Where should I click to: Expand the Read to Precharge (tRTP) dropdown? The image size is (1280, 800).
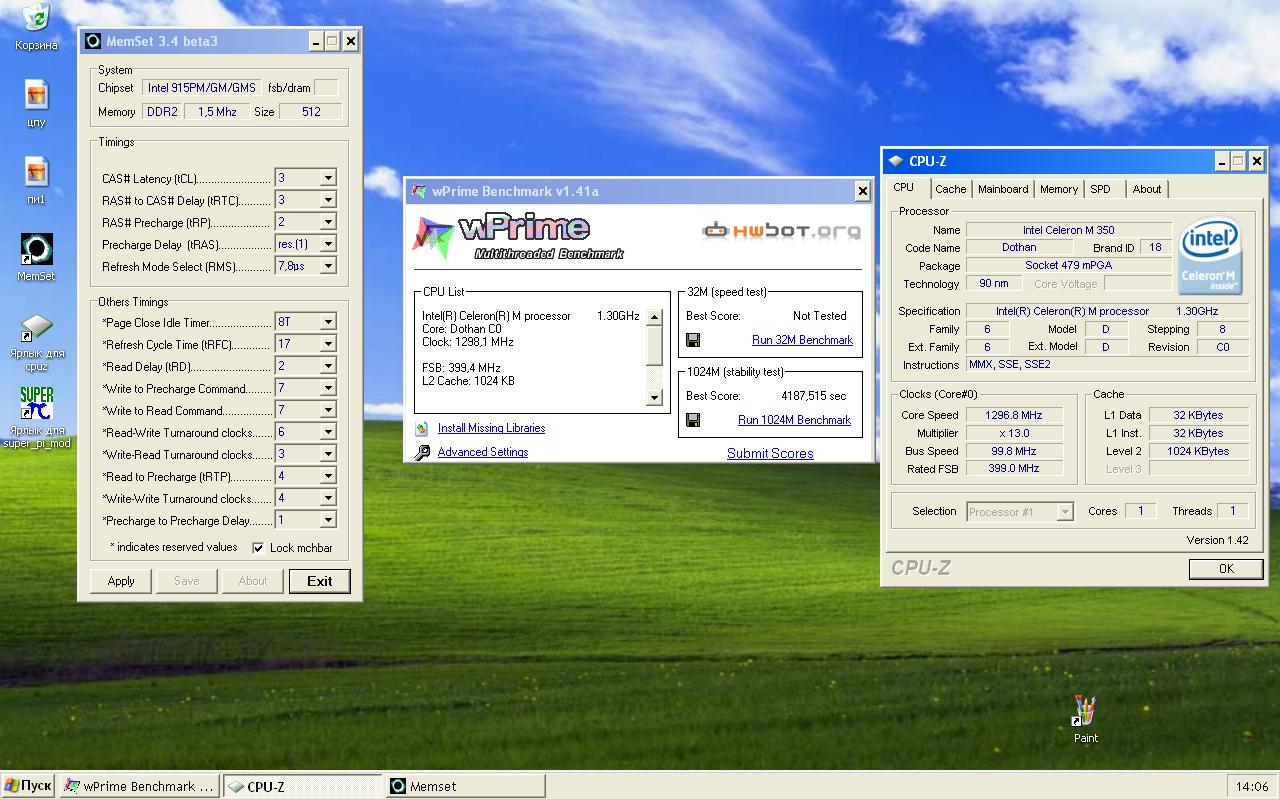327,476
